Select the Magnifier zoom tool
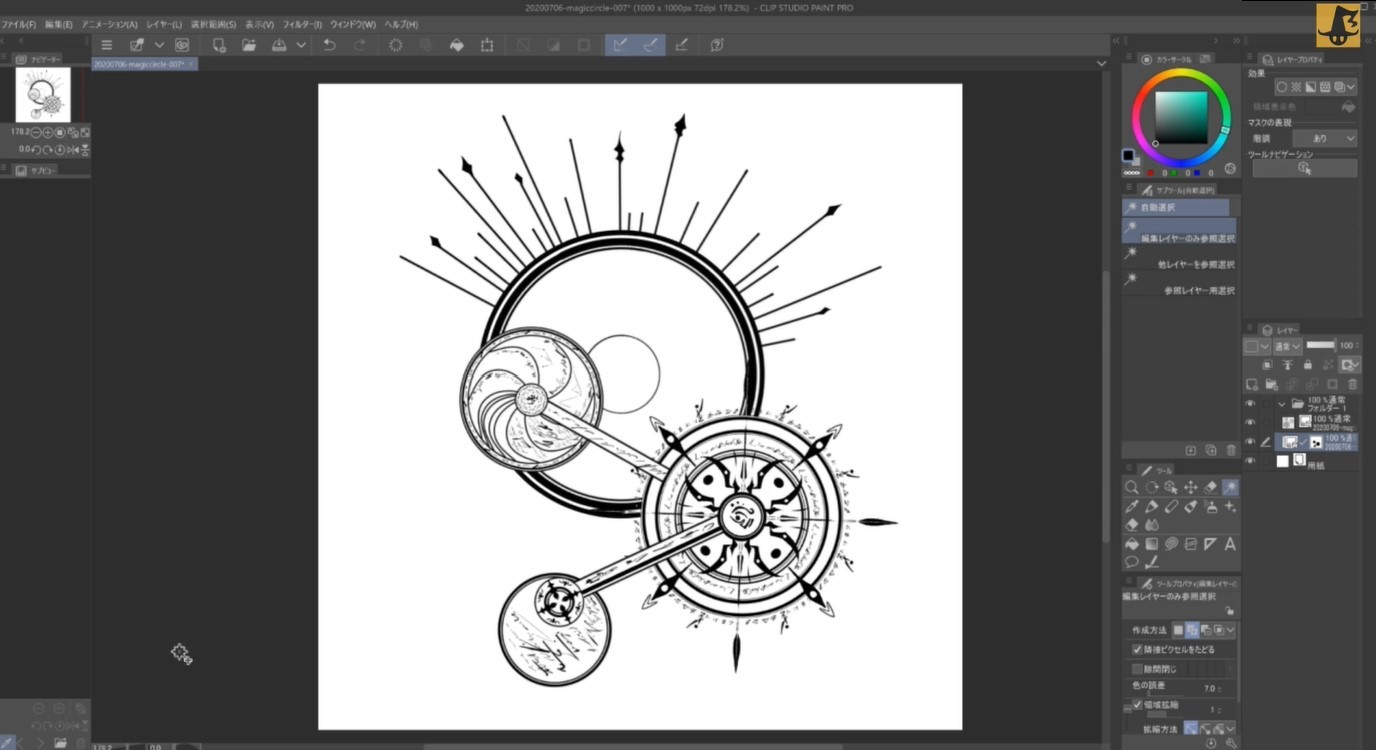The width and height of the screenshot is (1376, 750). point(1131,487)
